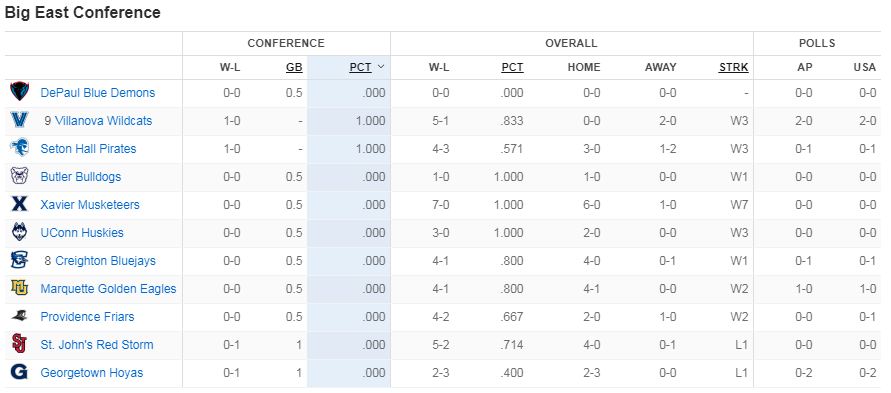Click the Providence Friars logo
This screenshot has width=891, height=393.
tap(19, 316)
